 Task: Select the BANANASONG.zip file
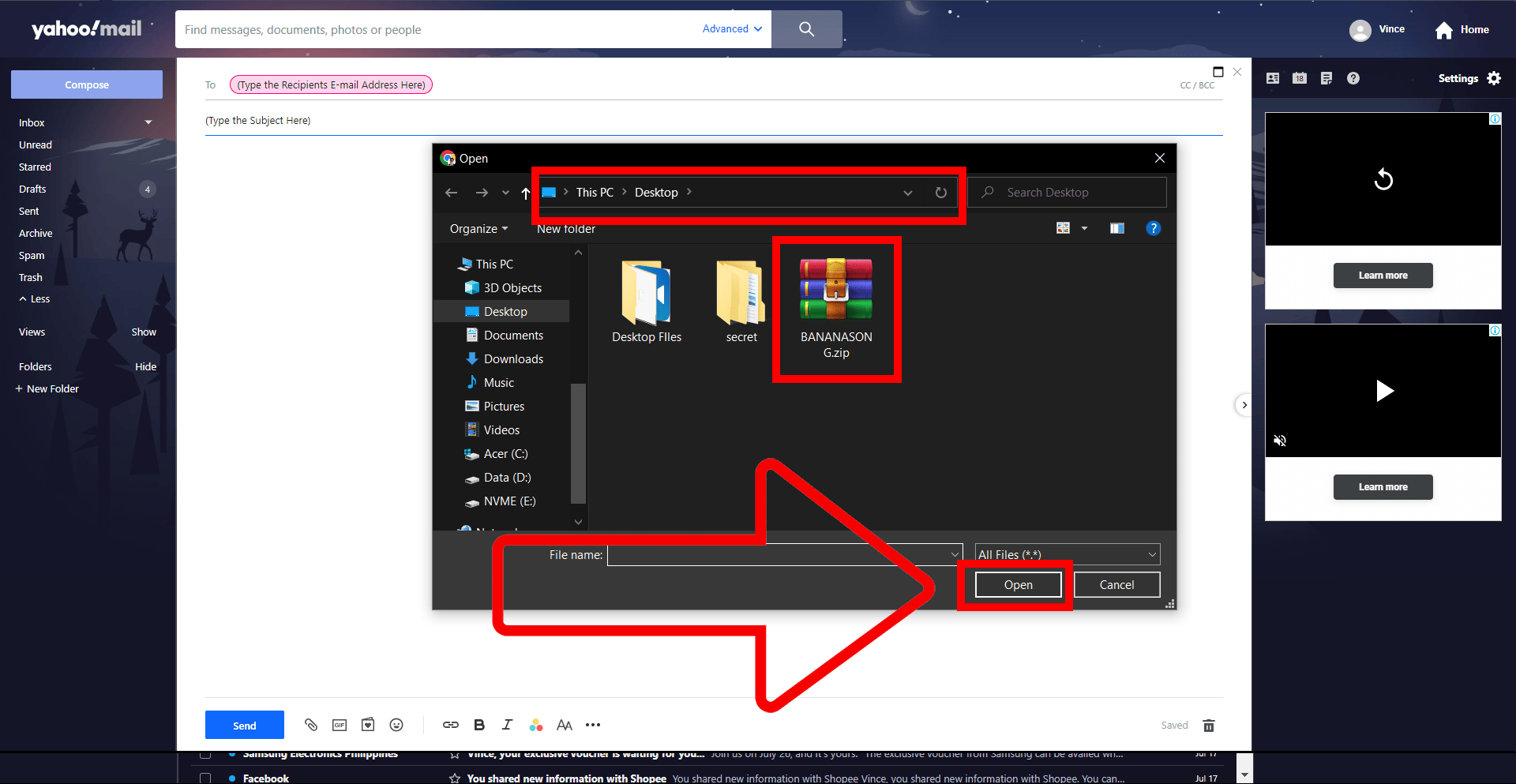pos(835,309)
